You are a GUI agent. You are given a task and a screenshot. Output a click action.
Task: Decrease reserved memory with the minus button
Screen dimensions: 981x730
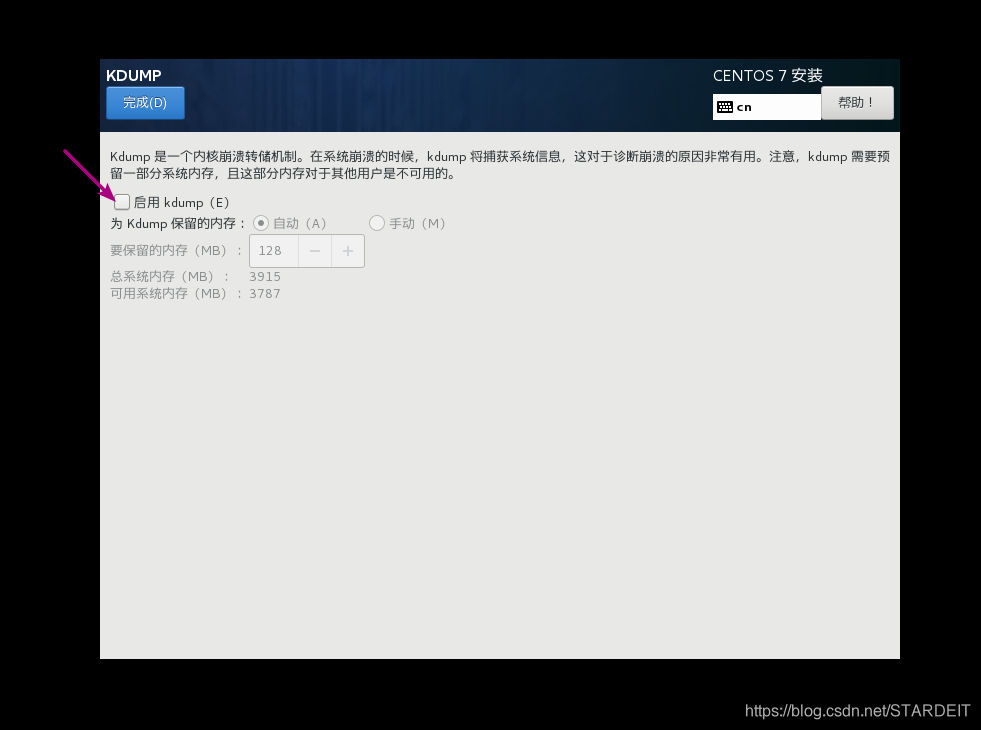[315, 251]
